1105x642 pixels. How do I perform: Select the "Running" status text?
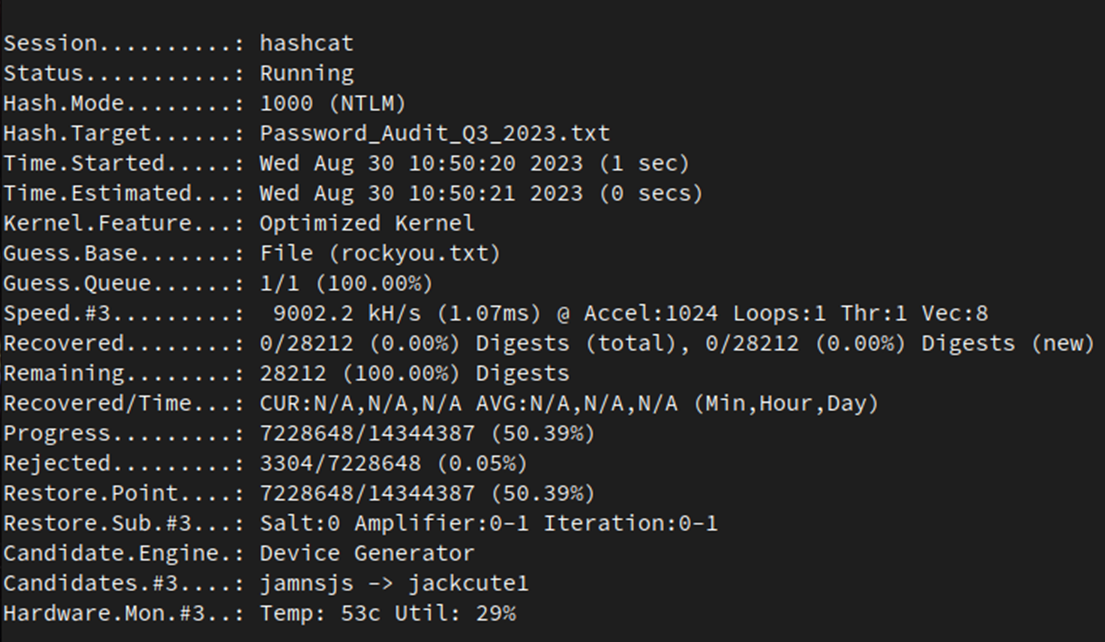point(307,73)
